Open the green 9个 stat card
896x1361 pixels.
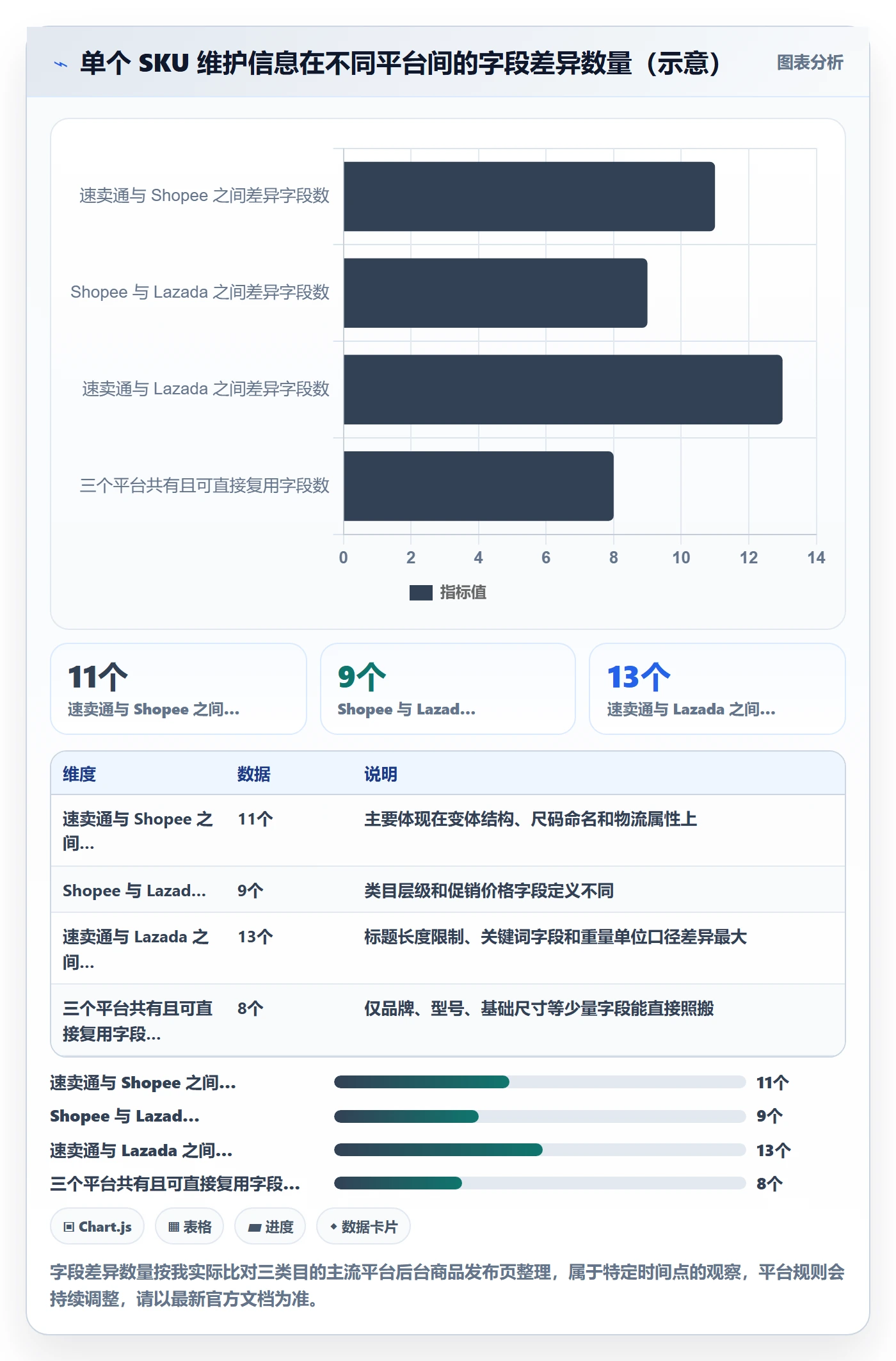point(448,689)
